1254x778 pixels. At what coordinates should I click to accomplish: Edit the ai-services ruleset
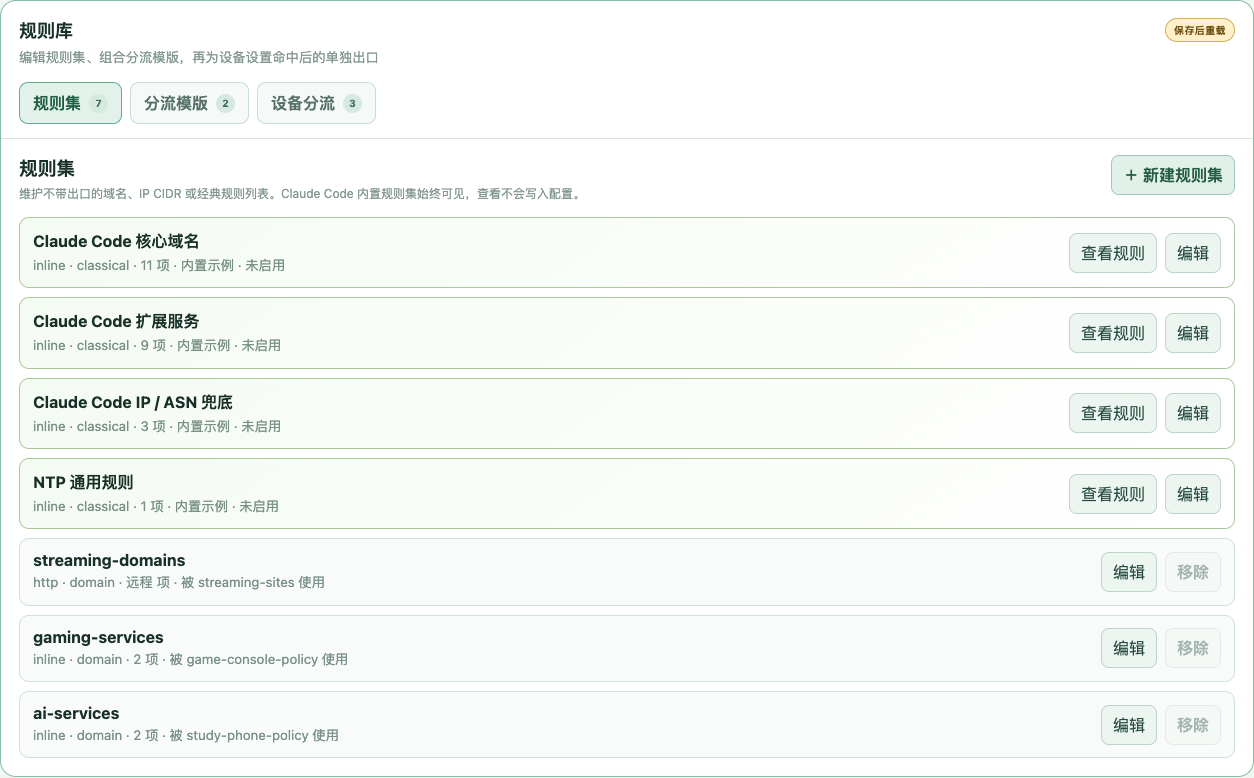[1129, 725]
